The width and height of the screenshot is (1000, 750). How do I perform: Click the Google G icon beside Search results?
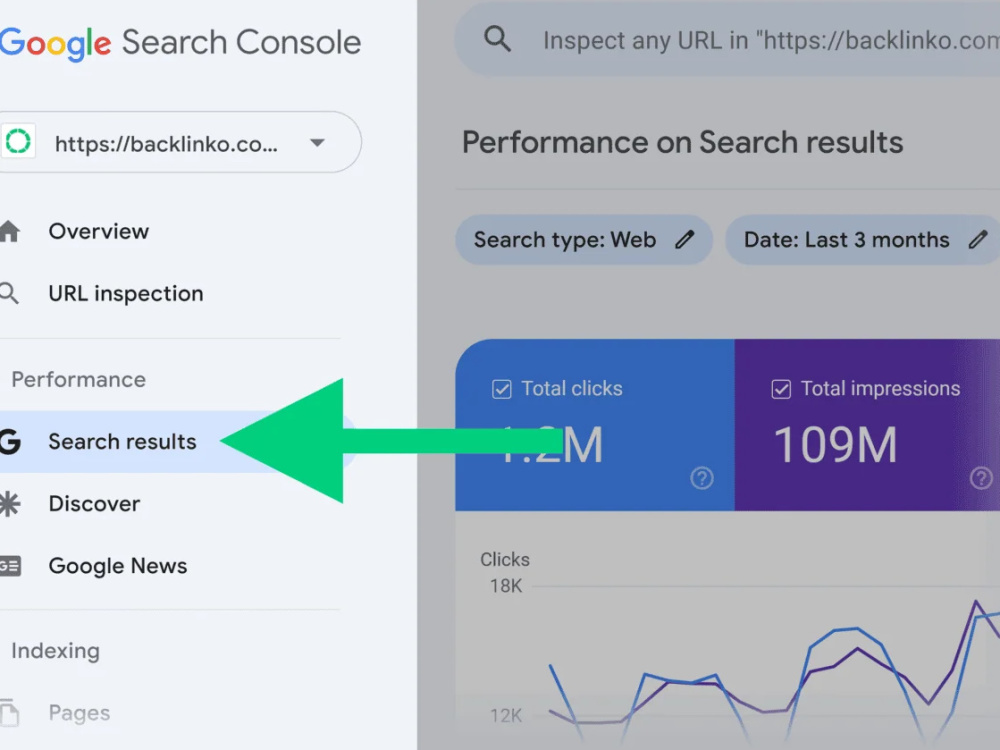pos(10,441)
